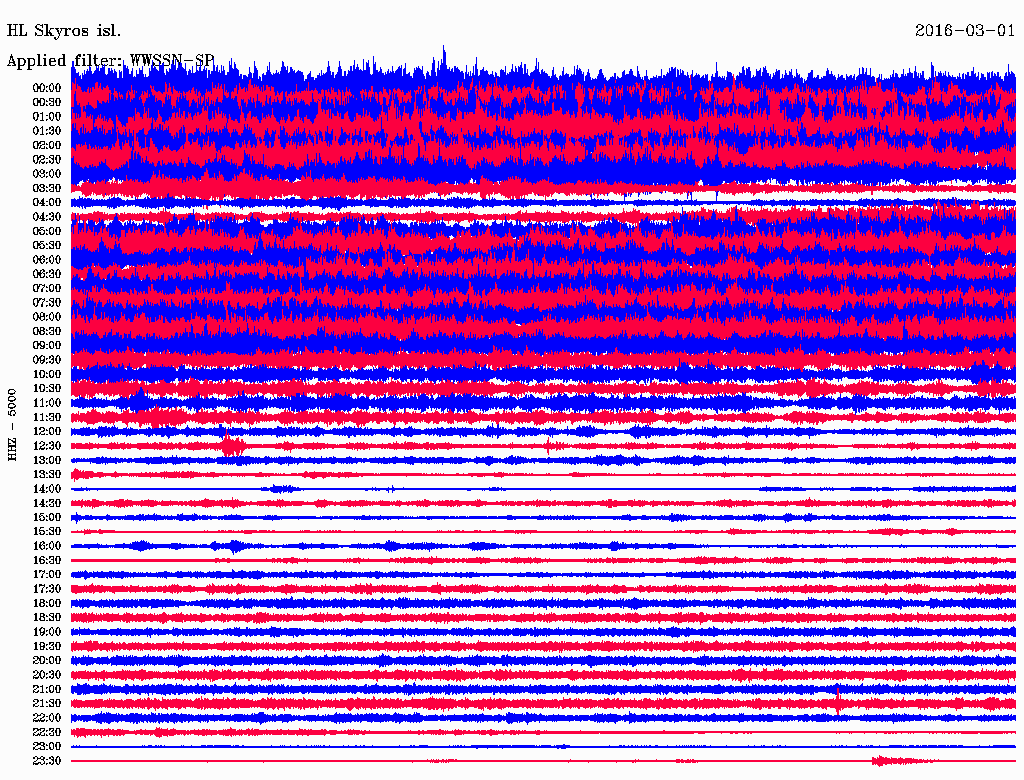Image resolution: width=1024 pixels, height=780 pixels.
Task: Select the 11:30 time label
Action: click(47, 417)
